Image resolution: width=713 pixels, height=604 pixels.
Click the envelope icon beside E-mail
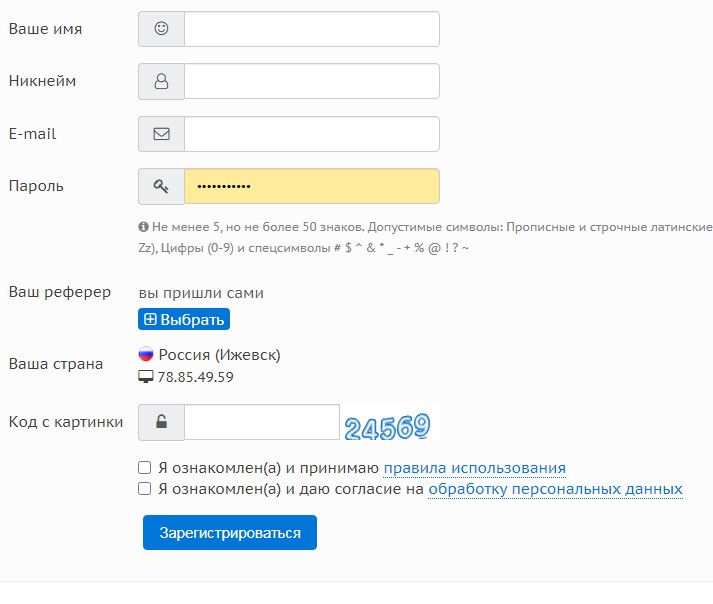161,134
